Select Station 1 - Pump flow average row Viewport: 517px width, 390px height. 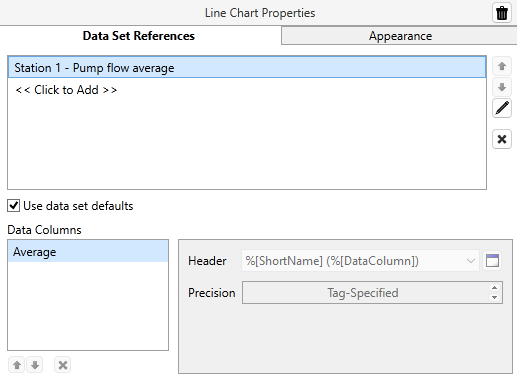247,68
